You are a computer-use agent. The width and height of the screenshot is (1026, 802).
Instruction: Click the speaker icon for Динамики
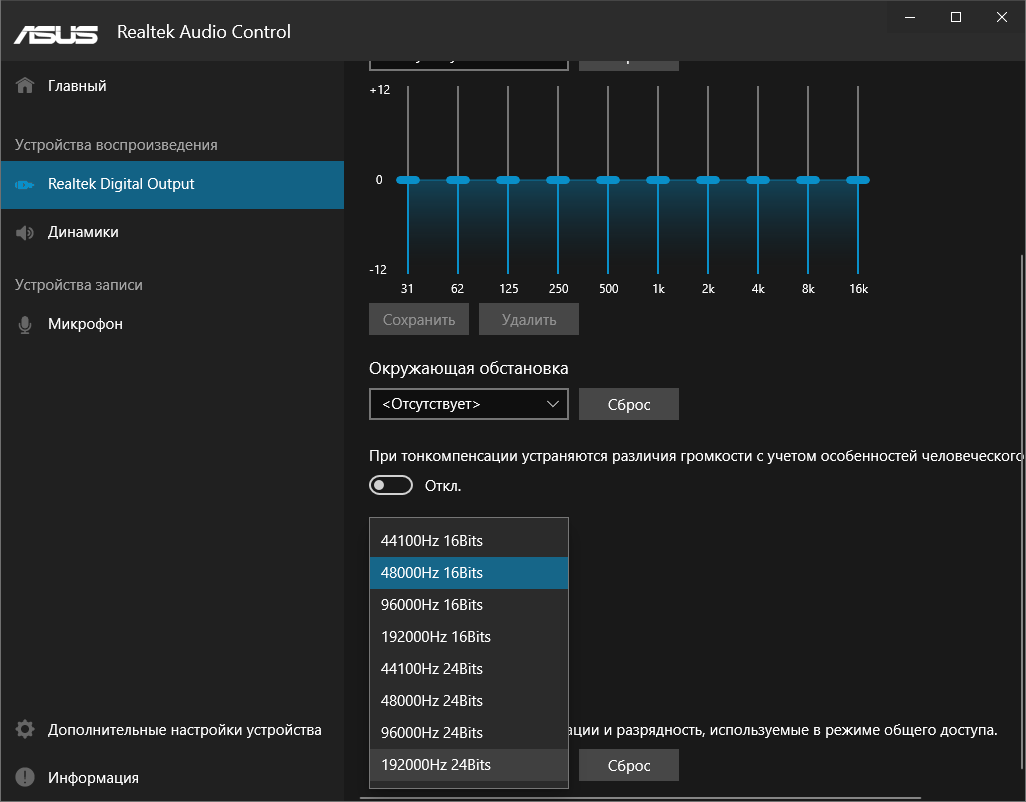point(26,232)
